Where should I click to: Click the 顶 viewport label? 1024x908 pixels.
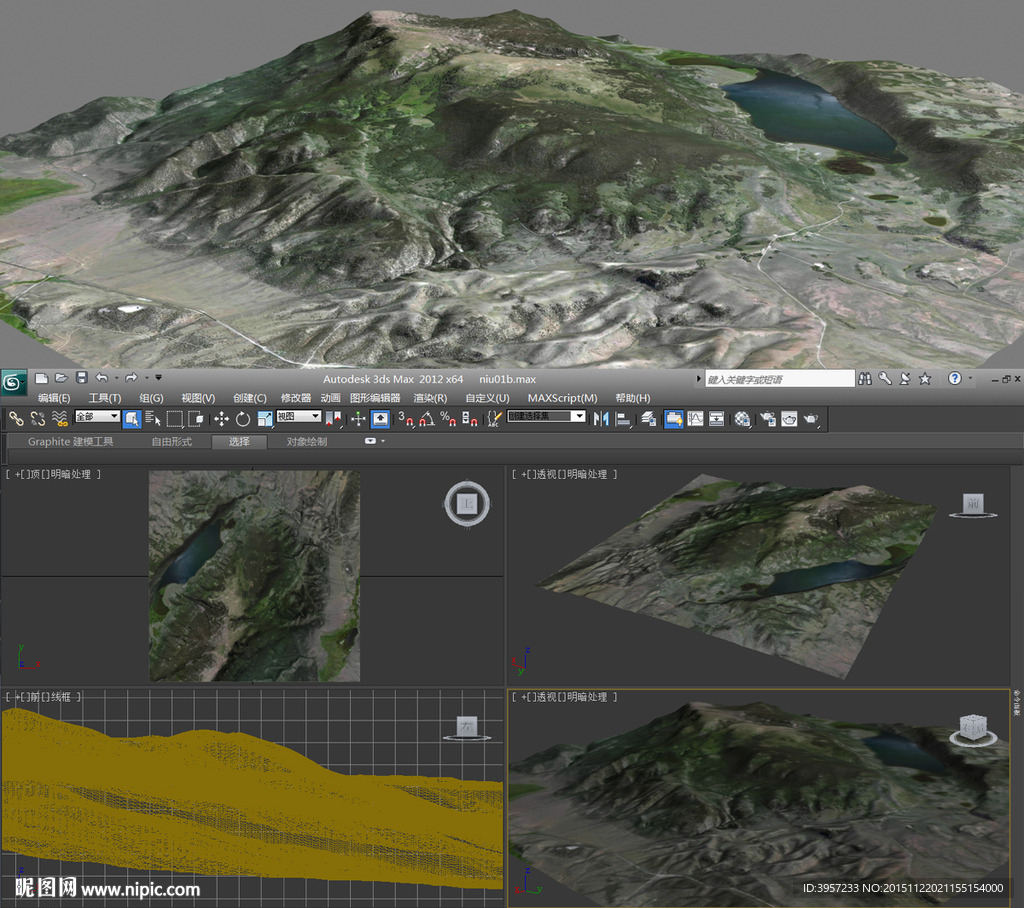[35, 474]
